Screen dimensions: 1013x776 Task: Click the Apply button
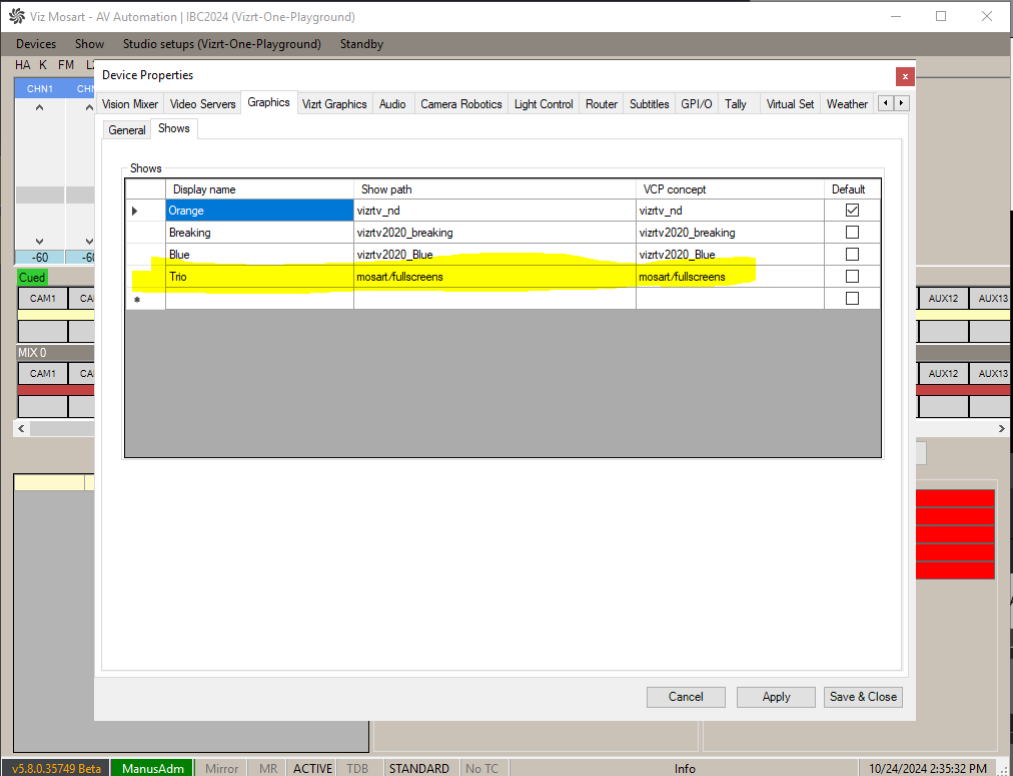click(776, 697)
